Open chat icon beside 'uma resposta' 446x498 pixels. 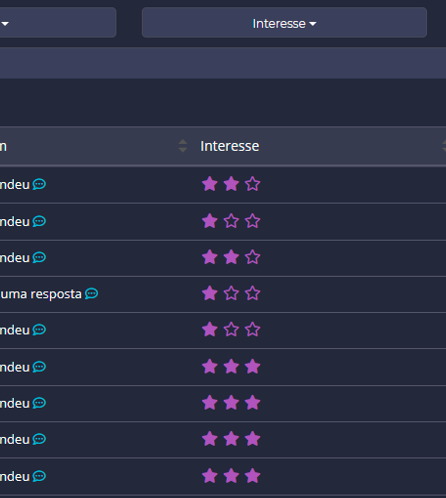[x=91, y=294]
